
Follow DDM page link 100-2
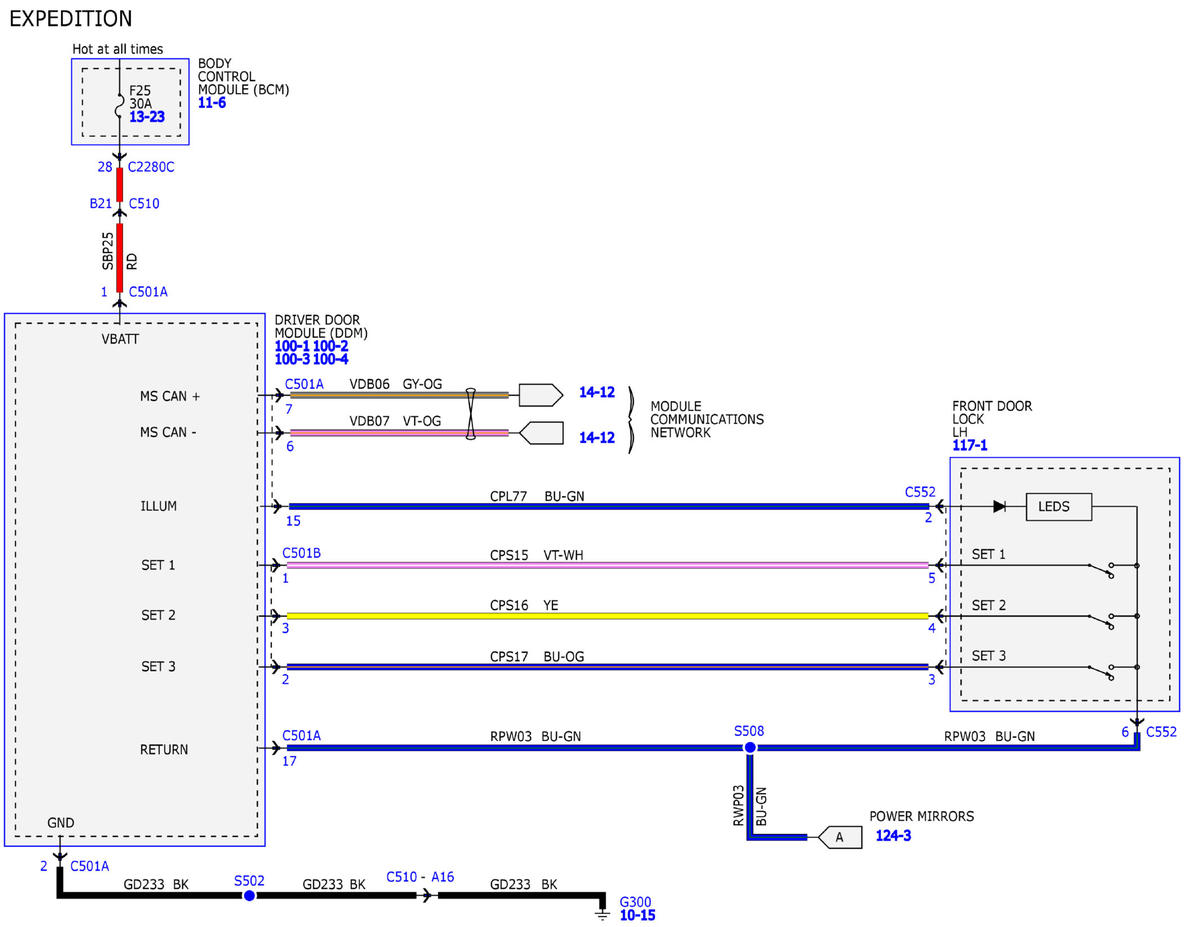pyautogui.click(x=331, y=346)
